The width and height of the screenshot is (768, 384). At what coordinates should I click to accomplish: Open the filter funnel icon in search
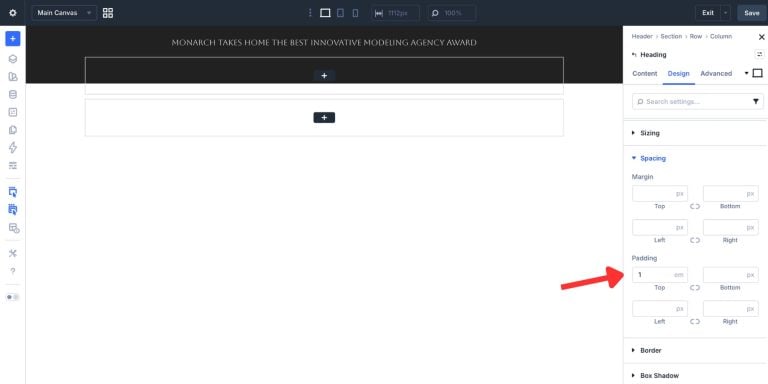point(756,101)
